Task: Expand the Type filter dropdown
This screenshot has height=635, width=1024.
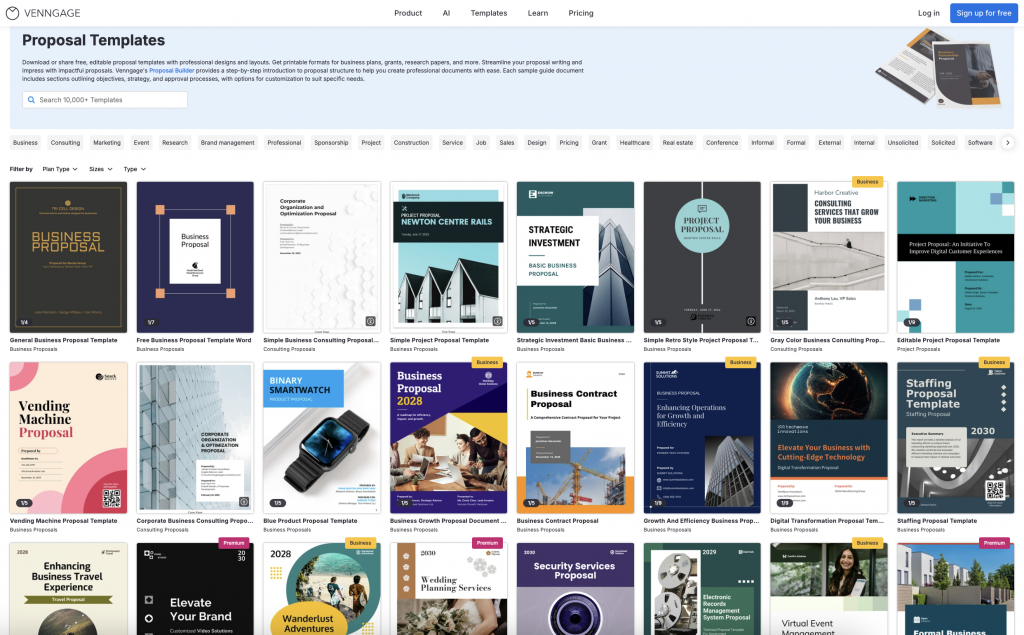Action: (134, 169)
